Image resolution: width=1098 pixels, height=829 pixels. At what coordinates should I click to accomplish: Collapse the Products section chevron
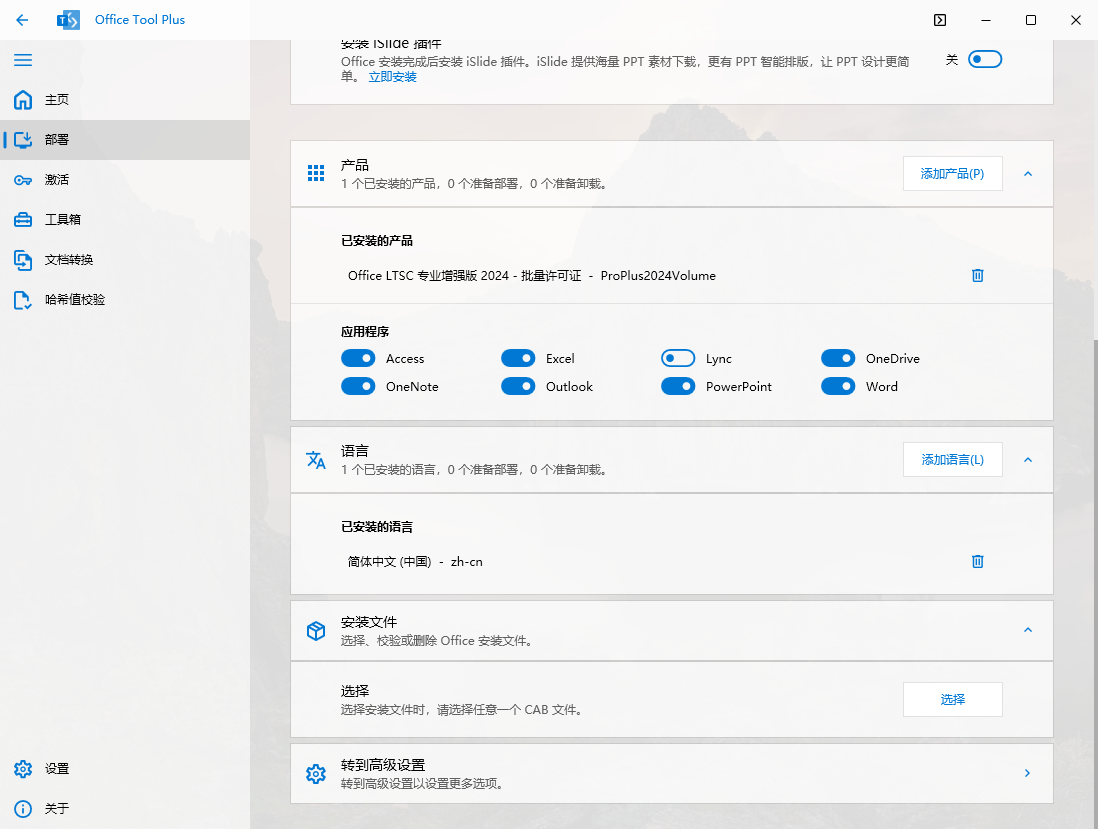tap(1027, 174)
